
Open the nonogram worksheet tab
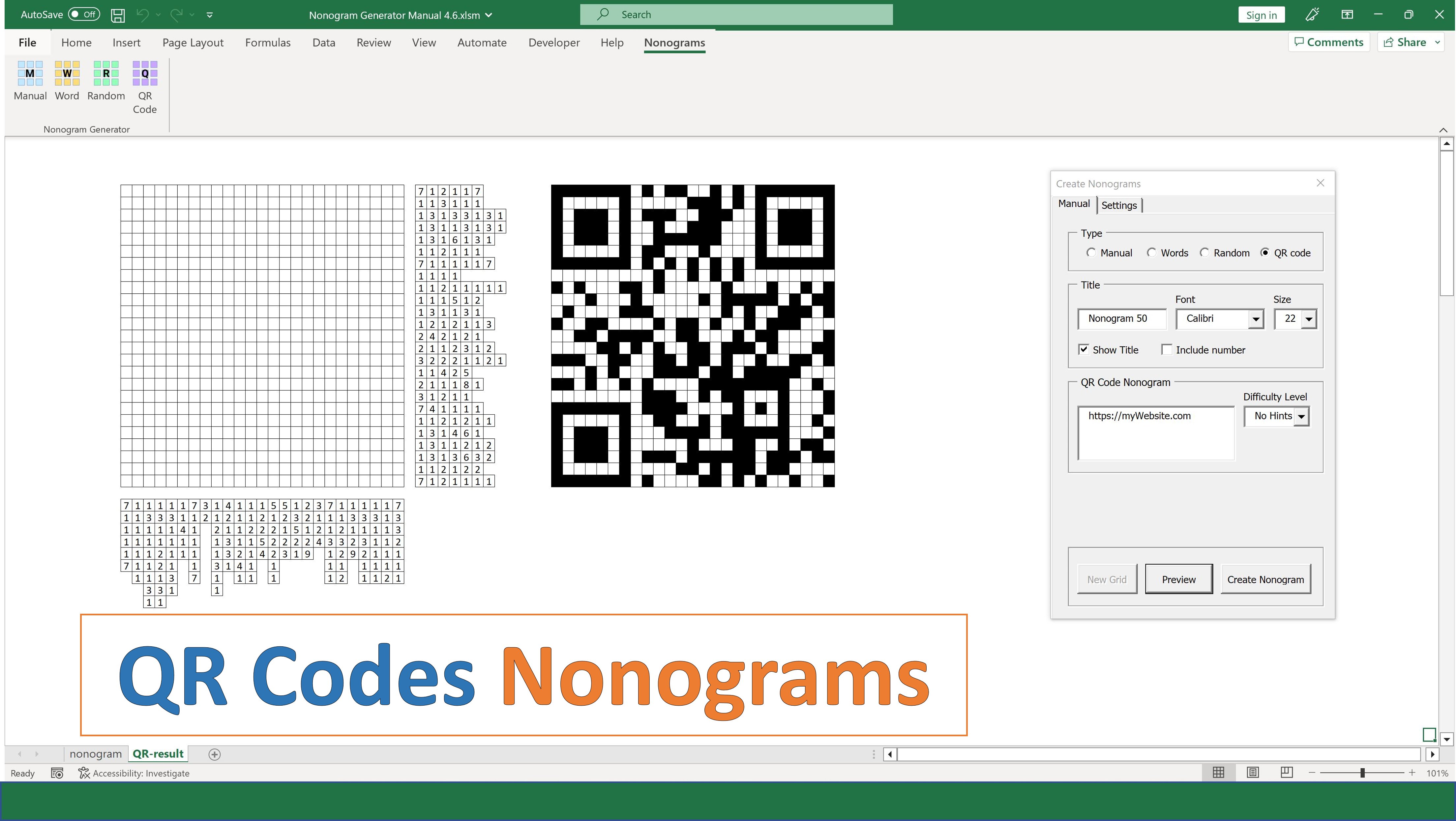pos(96,754)
